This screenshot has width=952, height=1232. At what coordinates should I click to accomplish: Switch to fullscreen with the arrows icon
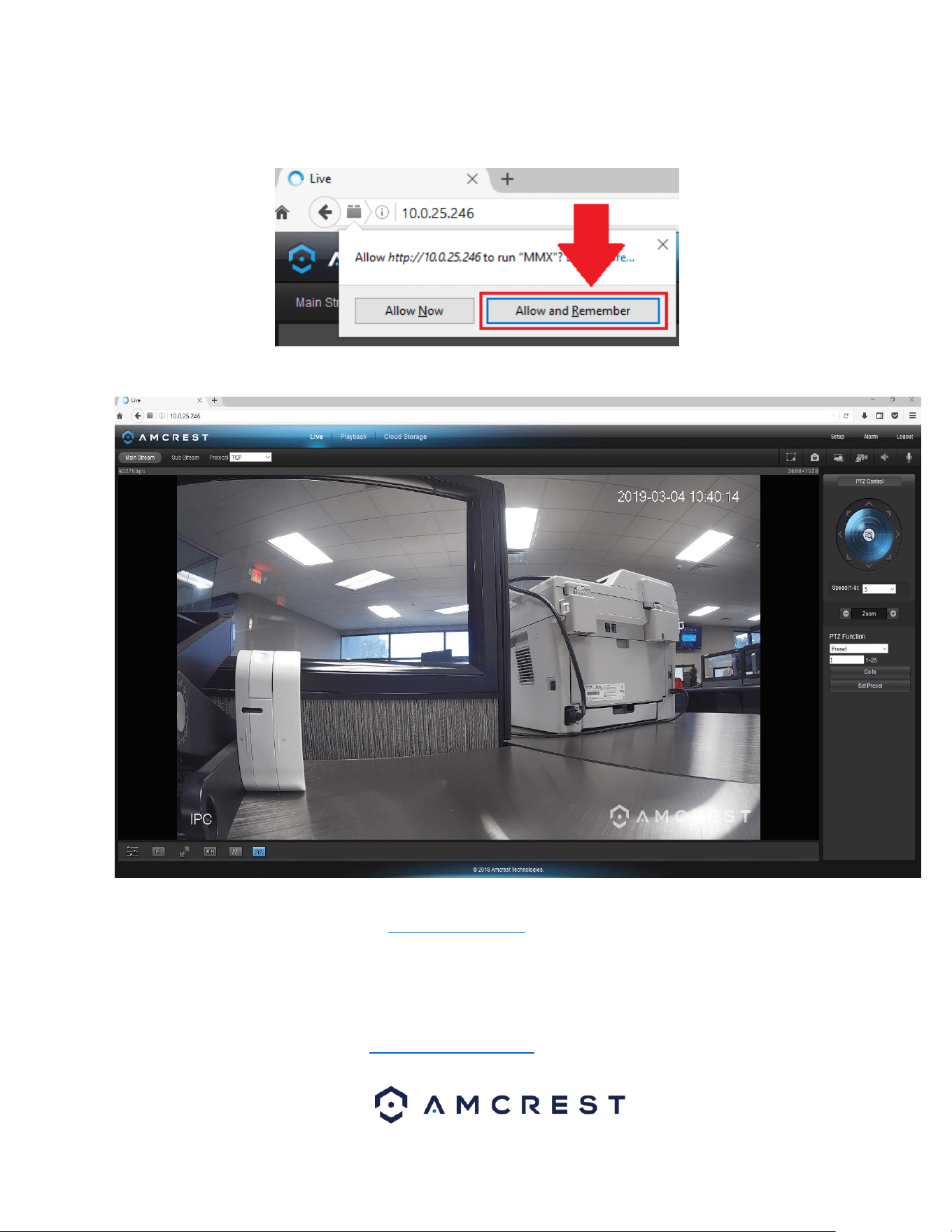(x=184, y=851)
